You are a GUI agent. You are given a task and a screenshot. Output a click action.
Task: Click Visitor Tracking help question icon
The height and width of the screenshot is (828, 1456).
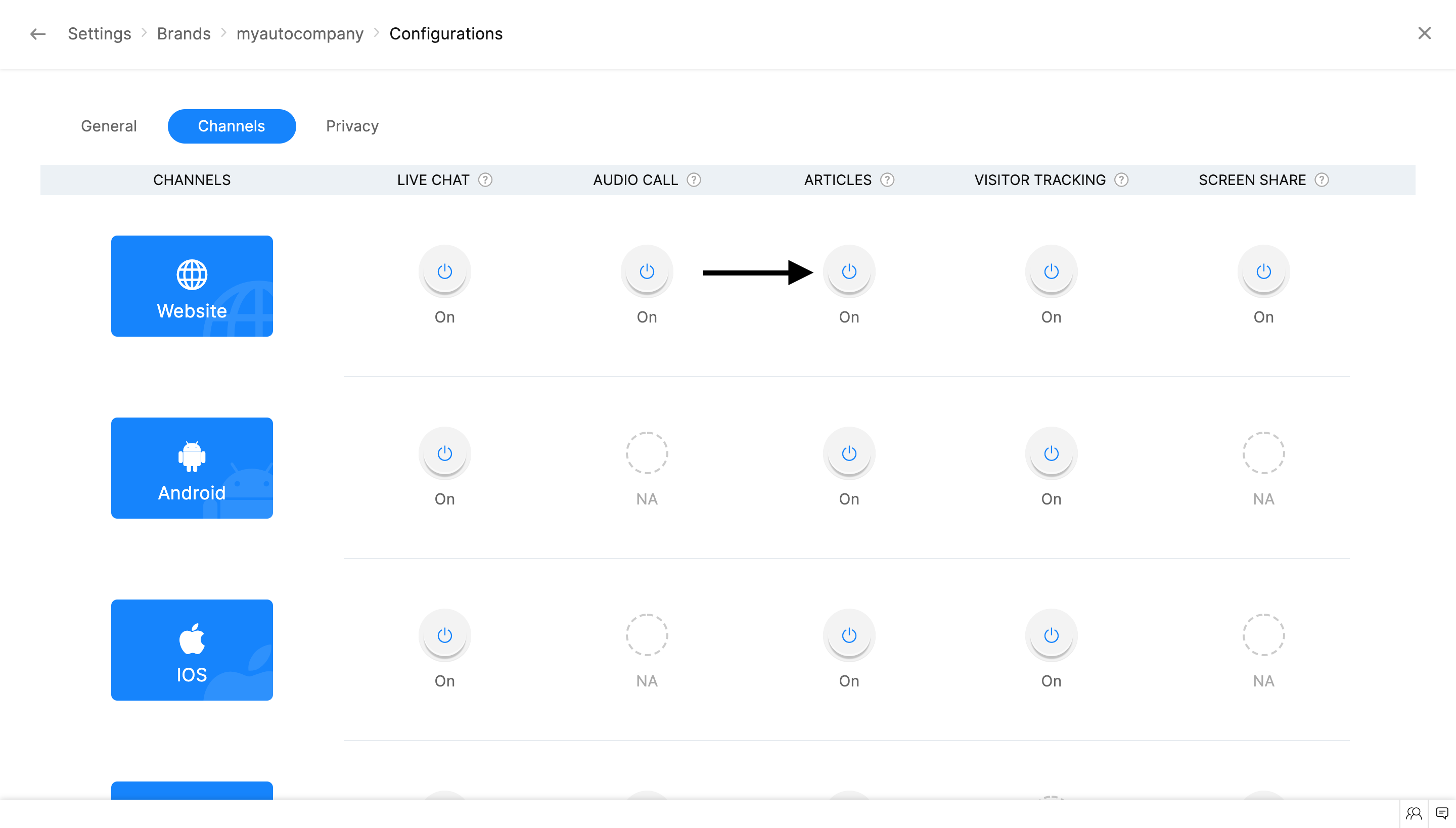(1121, 180)
